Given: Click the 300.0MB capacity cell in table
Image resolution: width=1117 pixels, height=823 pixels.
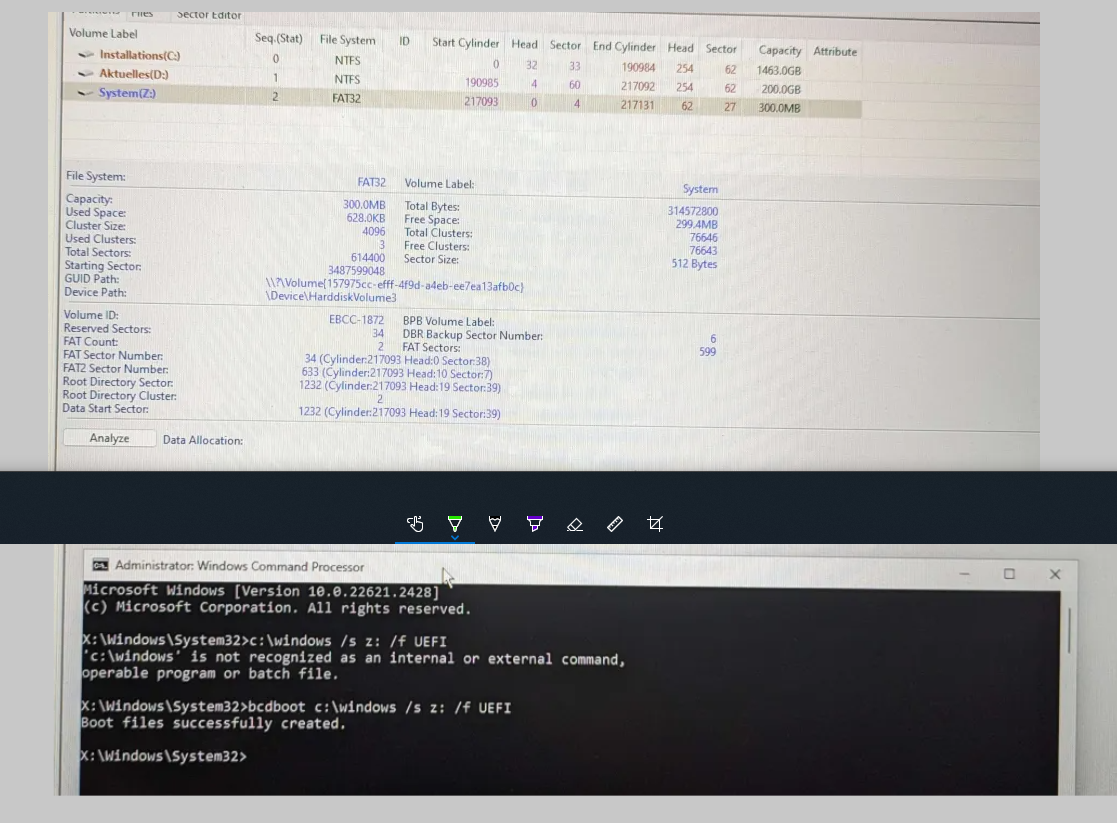Looking at the screenshot, I should [x=779, y=108].
